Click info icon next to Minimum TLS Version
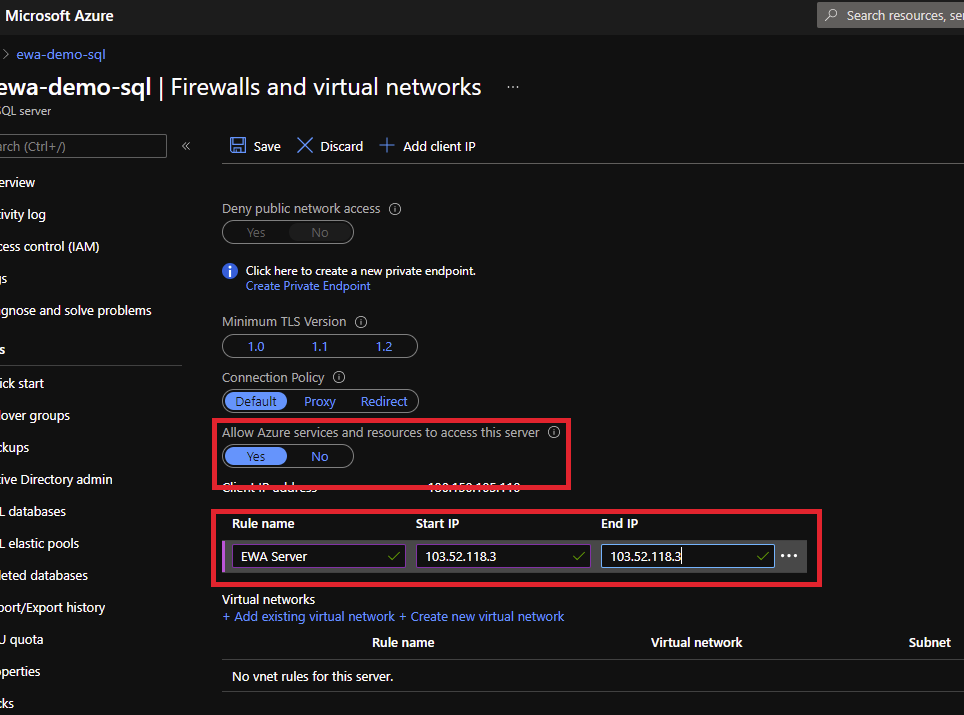 coord(361,322)
